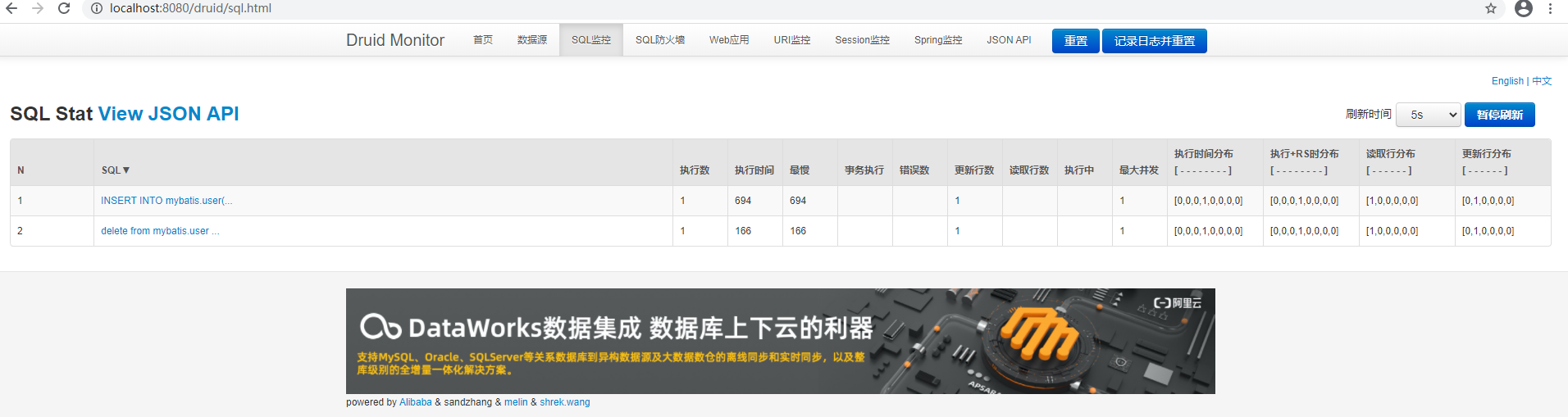Click the 暂停刷新 button
The image size is (1568, 417).
pyautogui.click(x=1500, y=115)
